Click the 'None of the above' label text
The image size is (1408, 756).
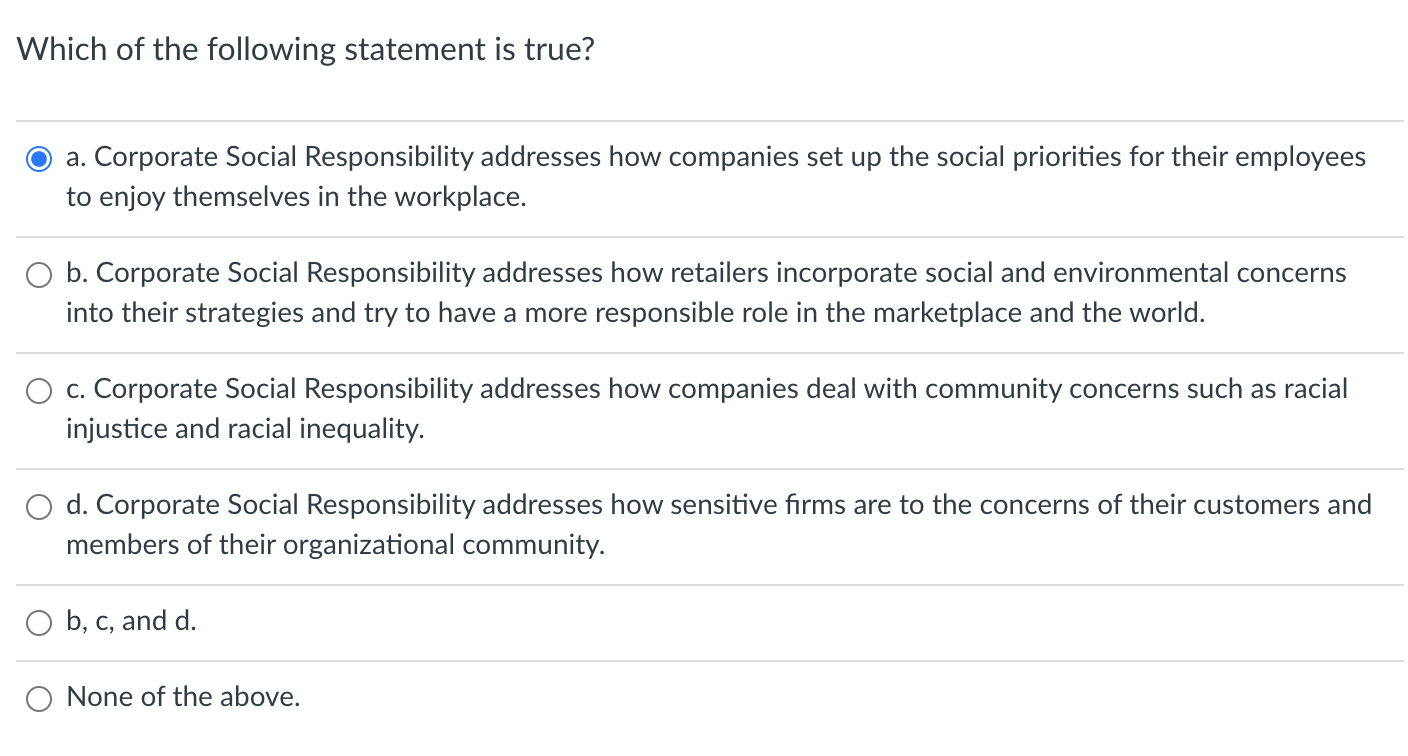[182, 697]
